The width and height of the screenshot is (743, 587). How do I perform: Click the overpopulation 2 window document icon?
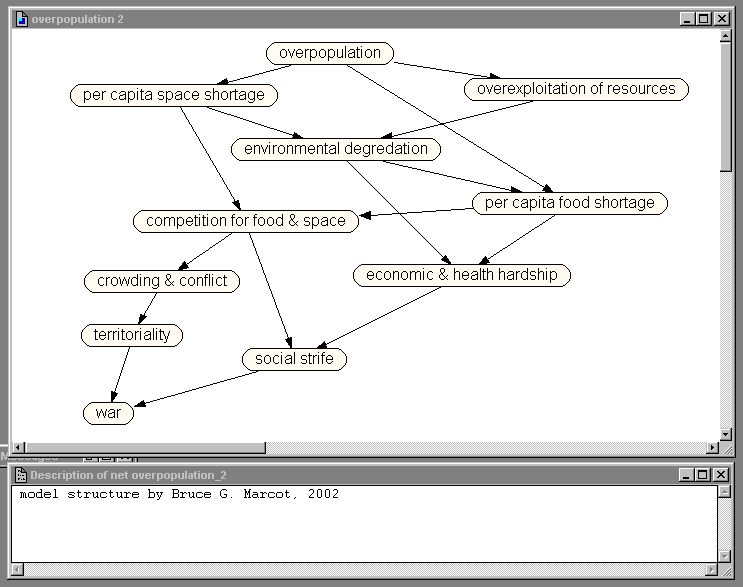point(21,19)
